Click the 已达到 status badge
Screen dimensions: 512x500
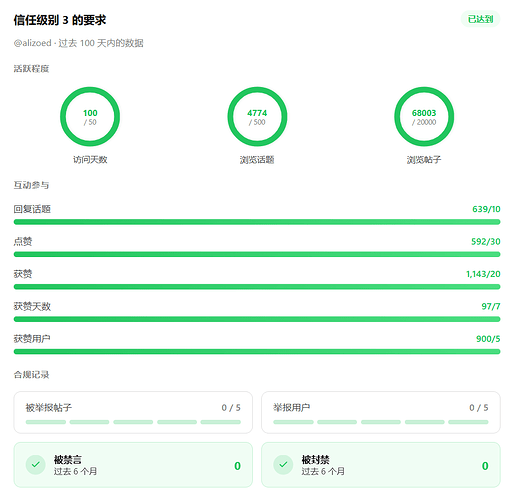point(480,19)
